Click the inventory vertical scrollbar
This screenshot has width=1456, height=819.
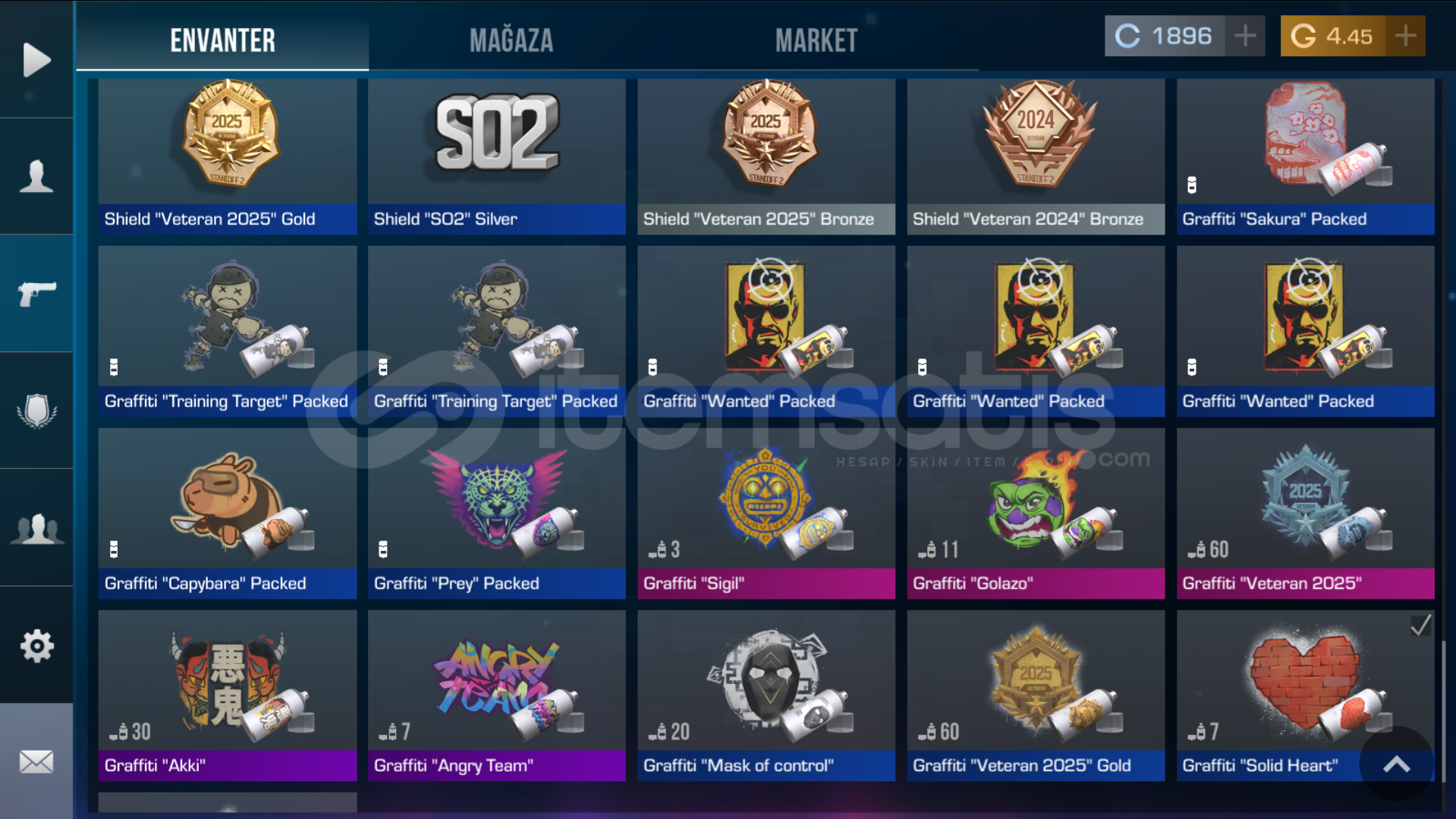1444,713
